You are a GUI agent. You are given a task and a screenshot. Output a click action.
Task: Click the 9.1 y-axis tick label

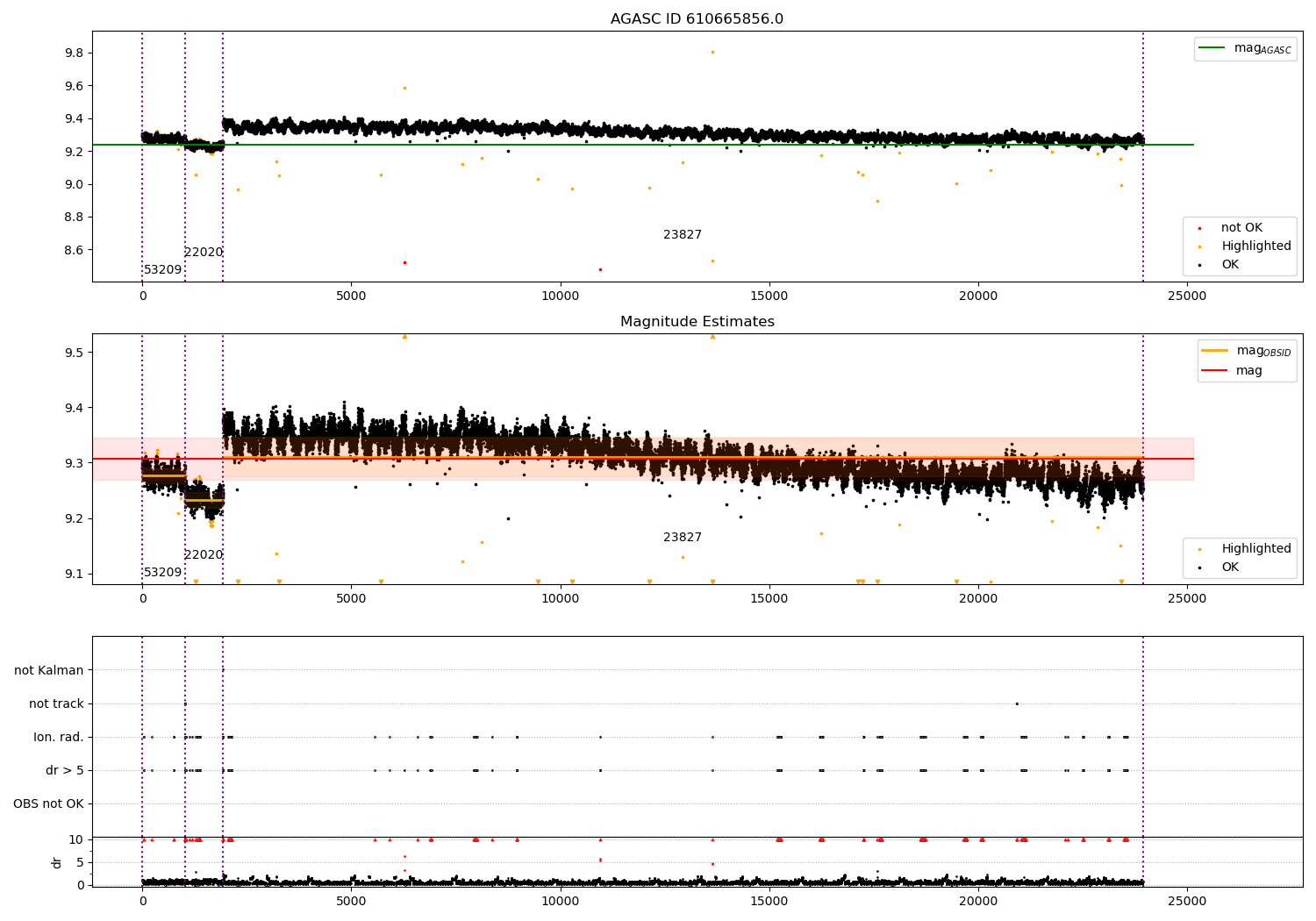pos(74,575)
